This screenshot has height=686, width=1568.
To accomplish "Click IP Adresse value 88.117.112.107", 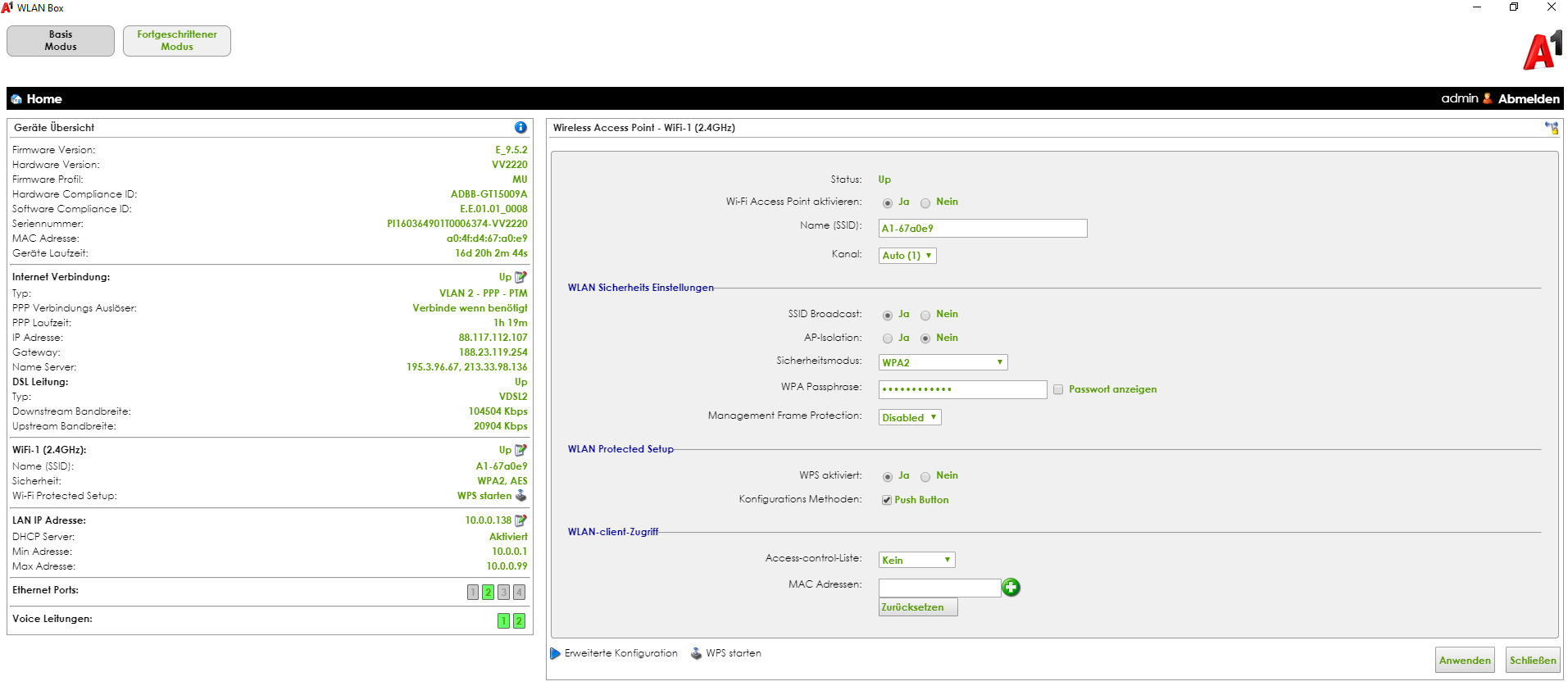I will [x=493, y=338].
